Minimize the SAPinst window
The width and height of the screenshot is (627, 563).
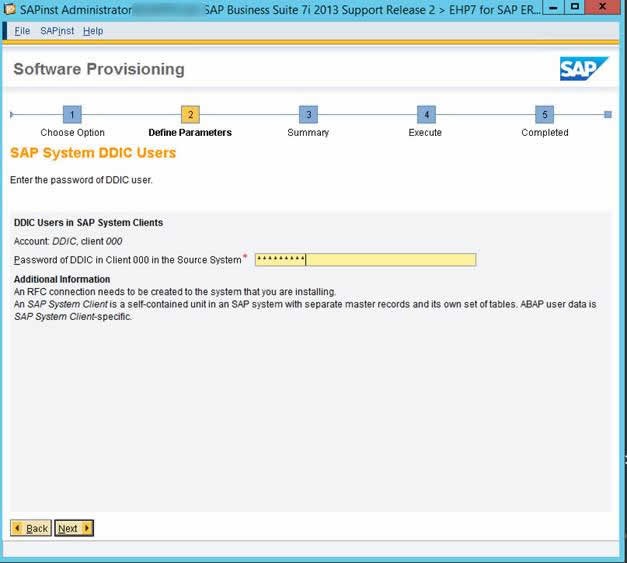click(x=553, y=8)
